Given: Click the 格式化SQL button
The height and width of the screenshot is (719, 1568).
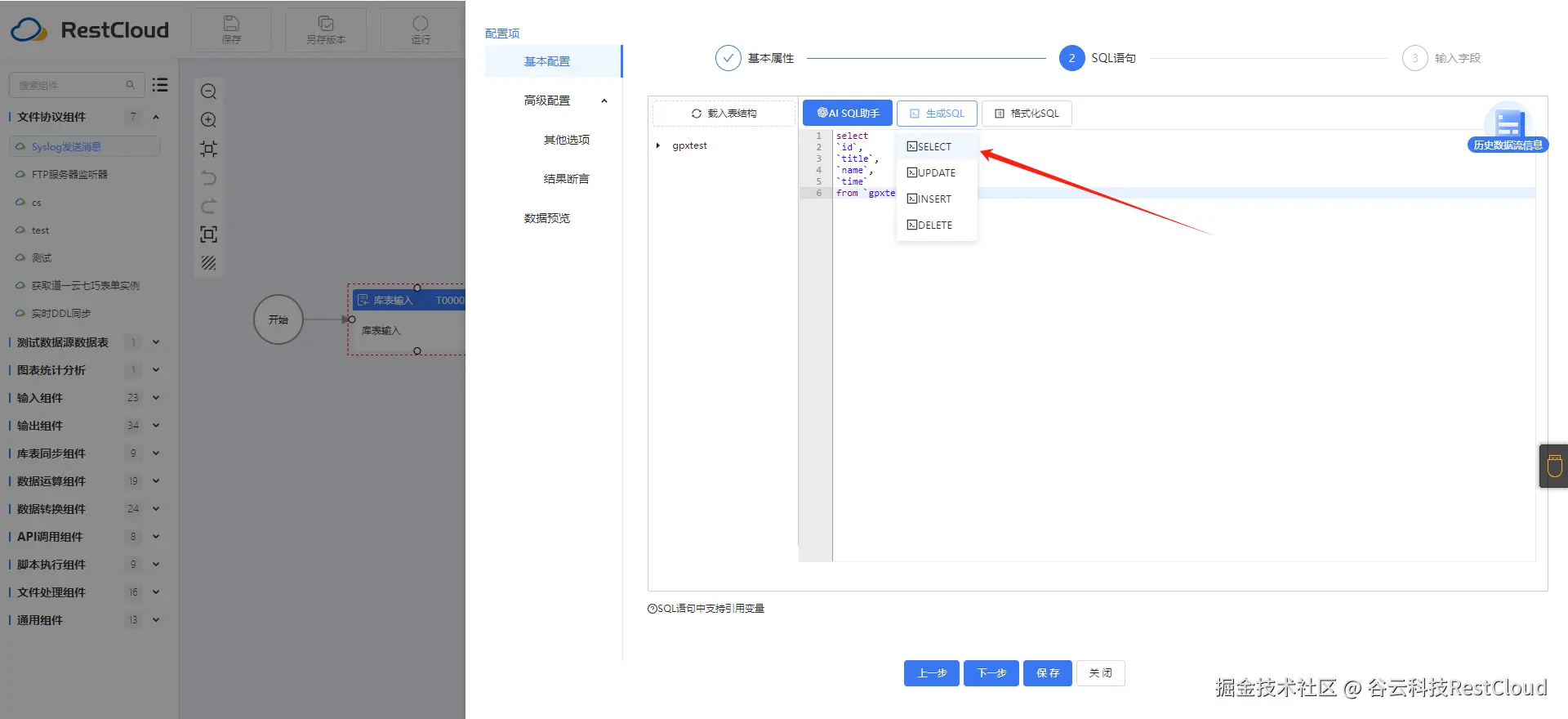Looking at the screenshot, I should coord(1027,114).
